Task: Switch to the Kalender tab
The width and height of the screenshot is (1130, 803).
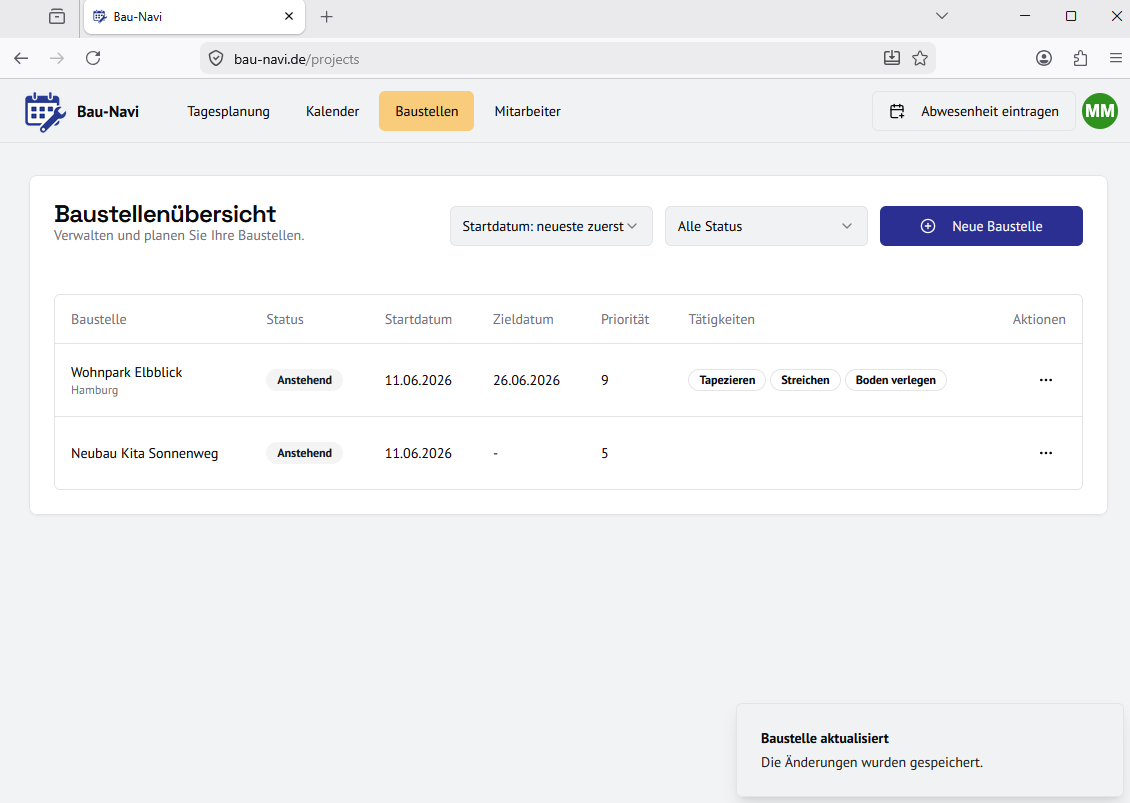Action: click(x=332, y=111)
